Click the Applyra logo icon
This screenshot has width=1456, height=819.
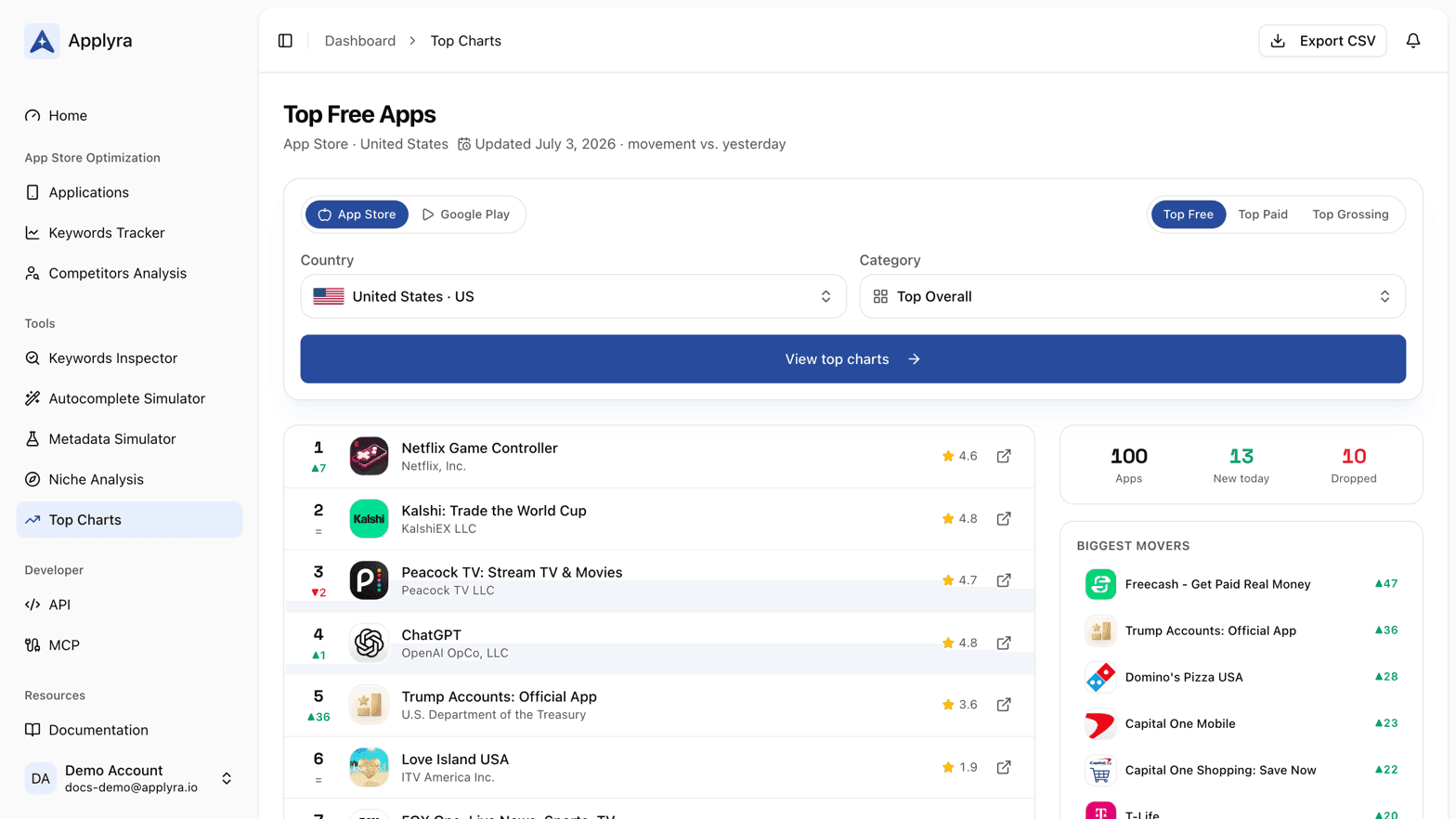42,41
